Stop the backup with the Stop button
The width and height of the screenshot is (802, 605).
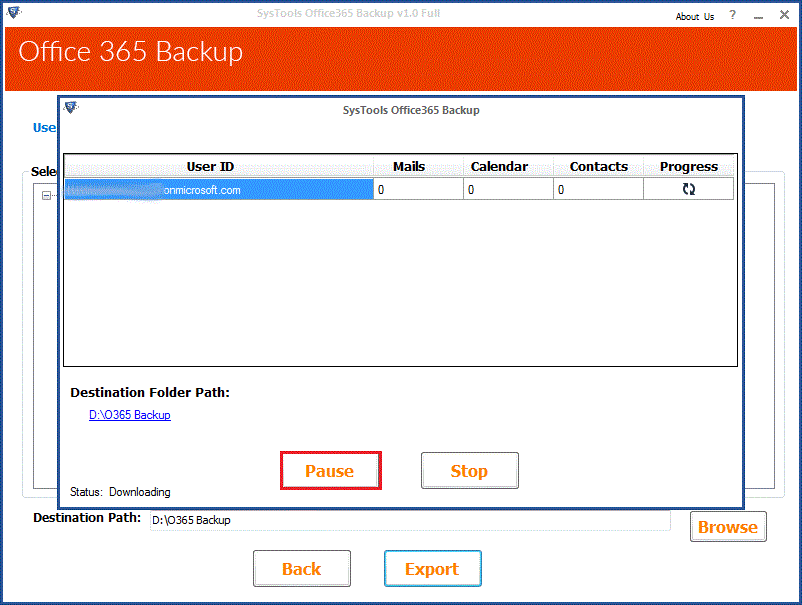470,470
